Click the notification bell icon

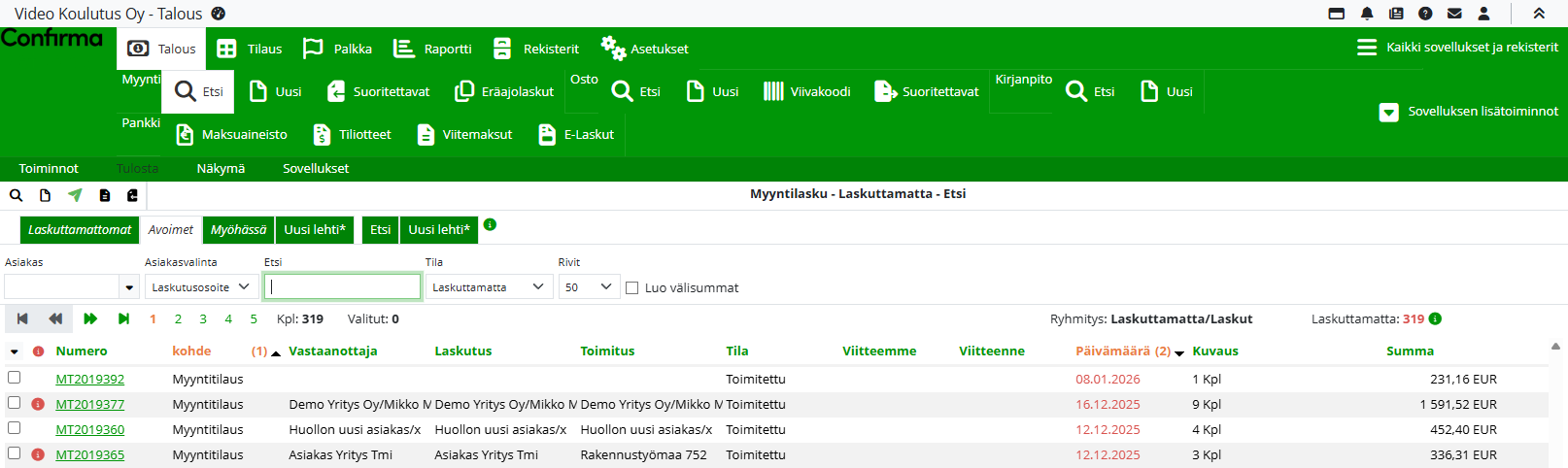click(1367, 14)
